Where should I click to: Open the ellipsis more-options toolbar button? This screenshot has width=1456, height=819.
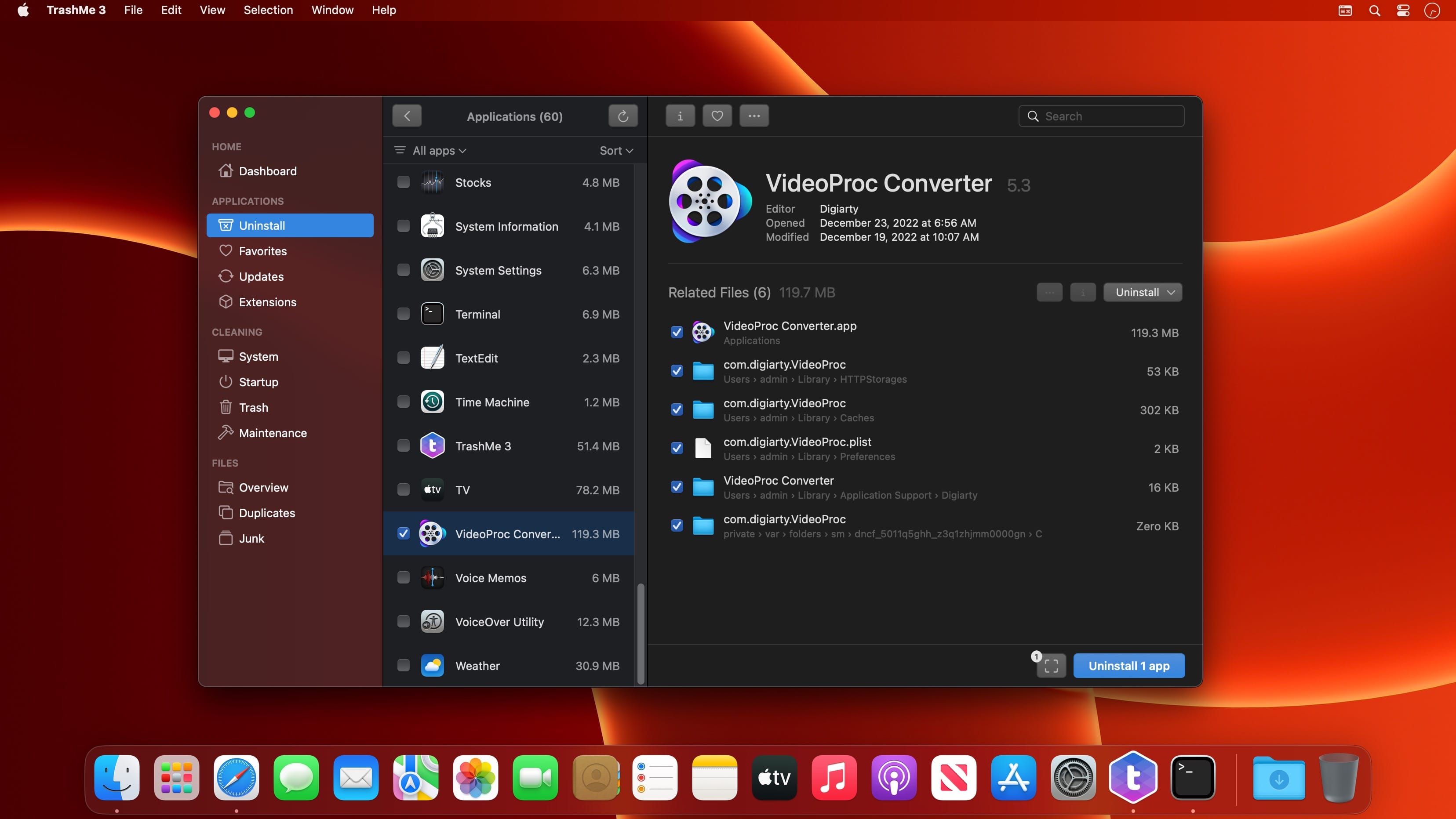(x=754, y=116)
